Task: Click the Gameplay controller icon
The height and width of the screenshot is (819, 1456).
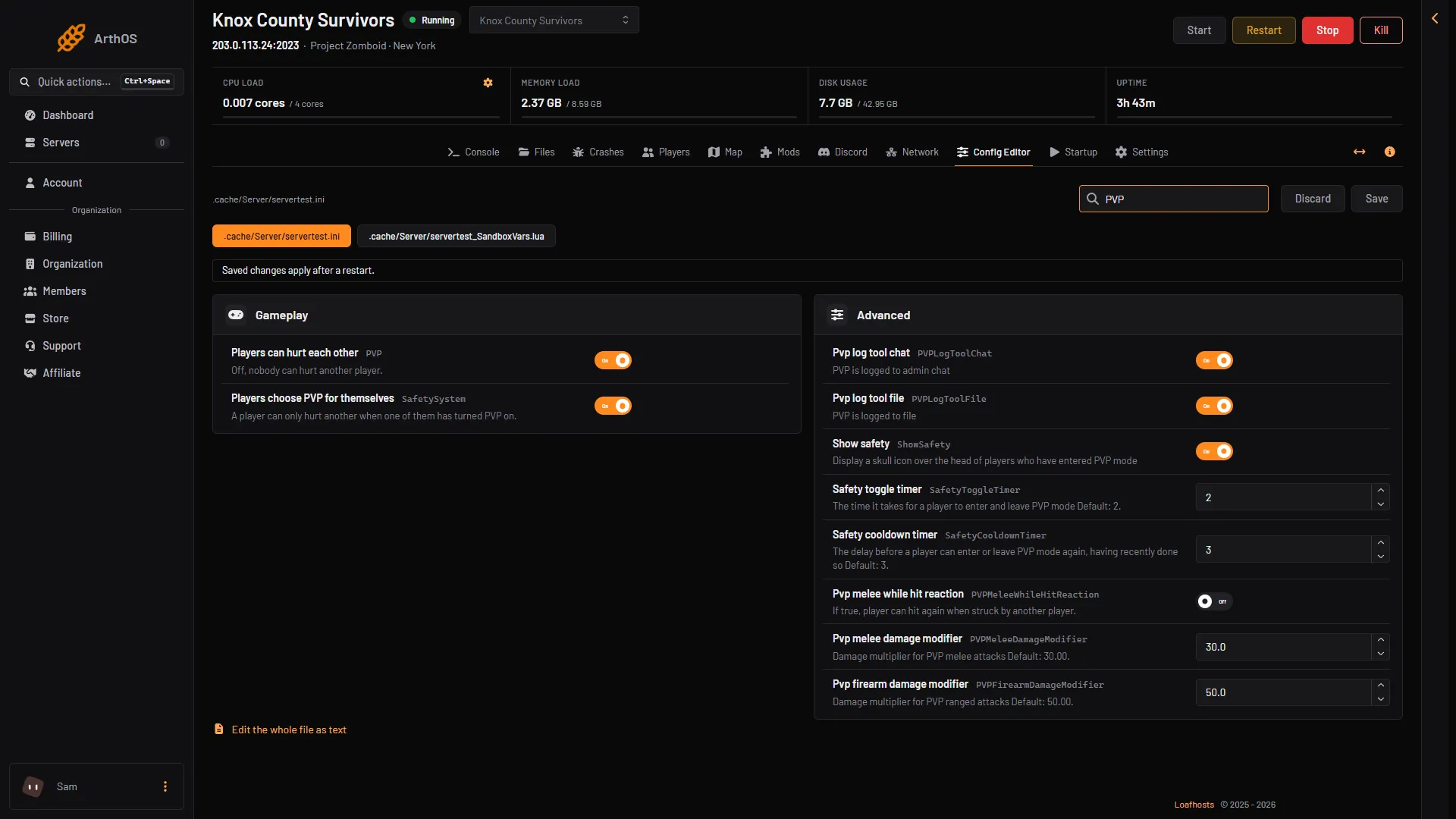Action: coord(236,315)
